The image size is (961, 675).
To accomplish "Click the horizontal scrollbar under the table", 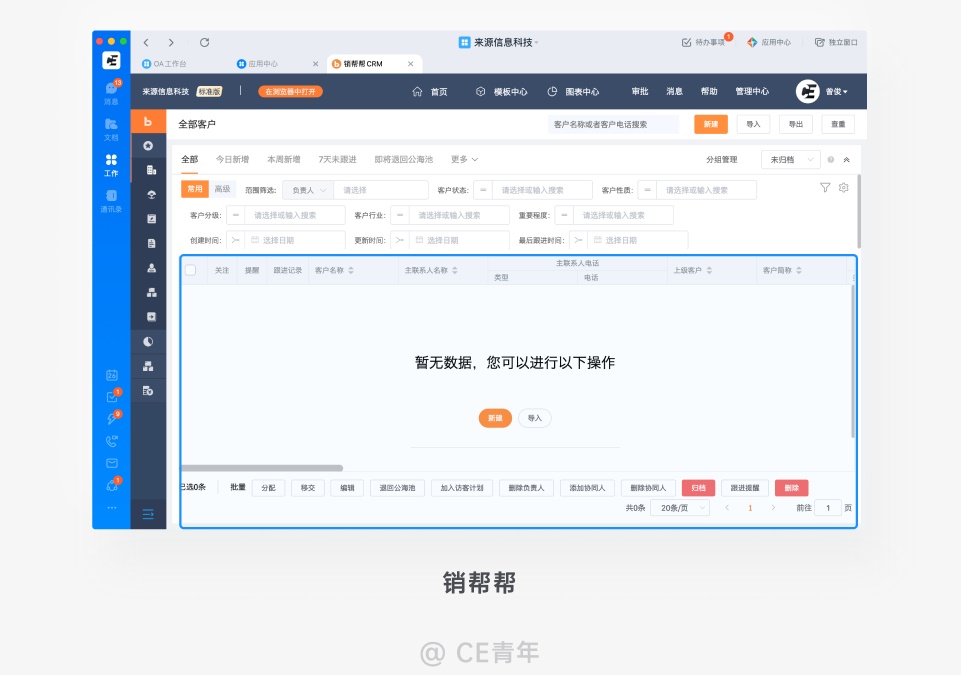I will (262, 468).
